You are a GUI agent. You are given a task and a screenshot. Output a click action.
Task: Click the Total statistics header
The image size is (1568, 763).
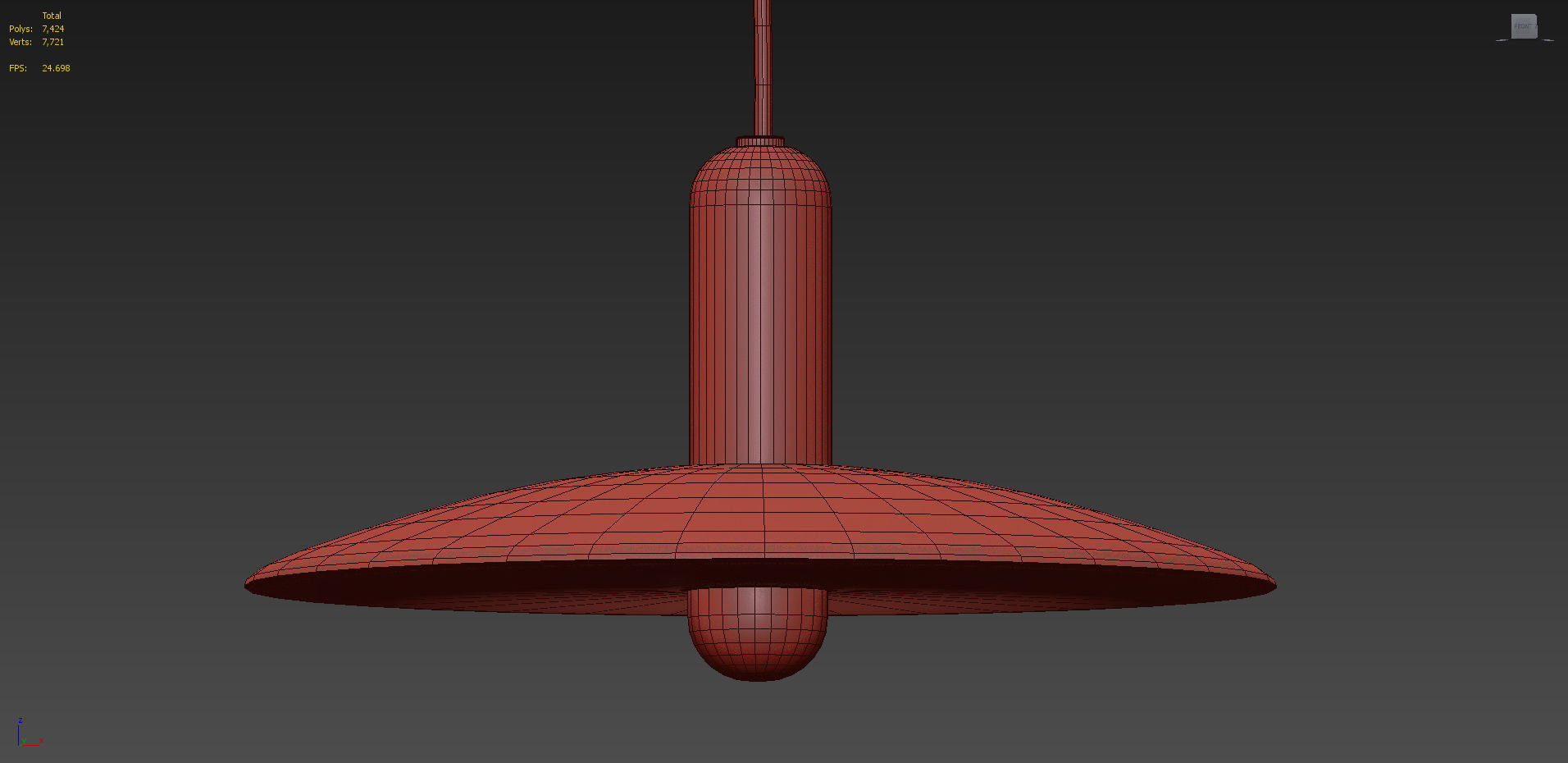click(52, 16)
